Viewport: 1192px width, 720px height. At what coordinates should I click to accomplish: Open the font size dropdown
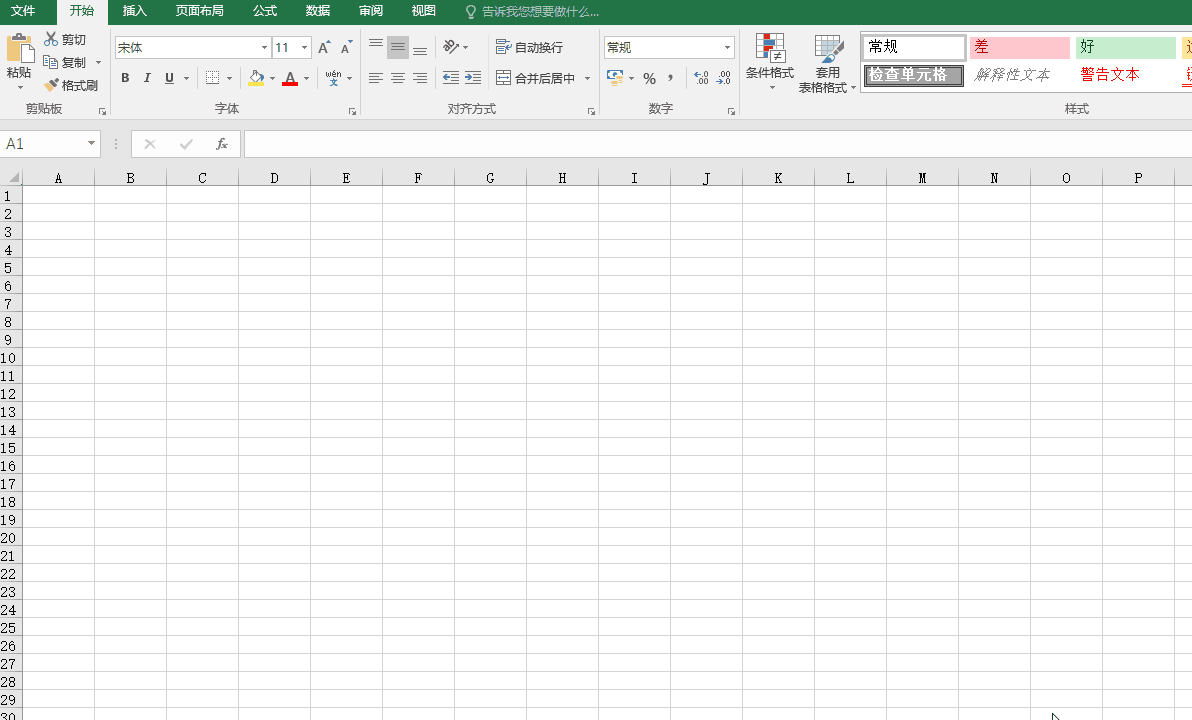[304, 47]
